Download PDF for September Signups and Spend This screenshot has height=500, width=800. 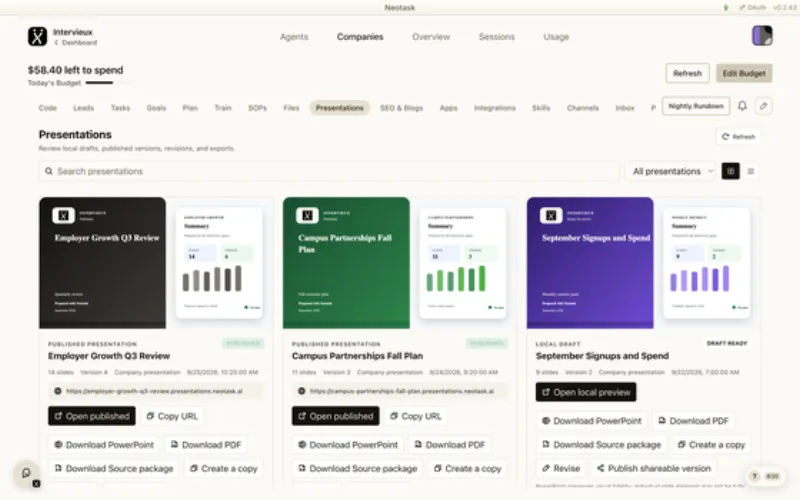[694, 420]
